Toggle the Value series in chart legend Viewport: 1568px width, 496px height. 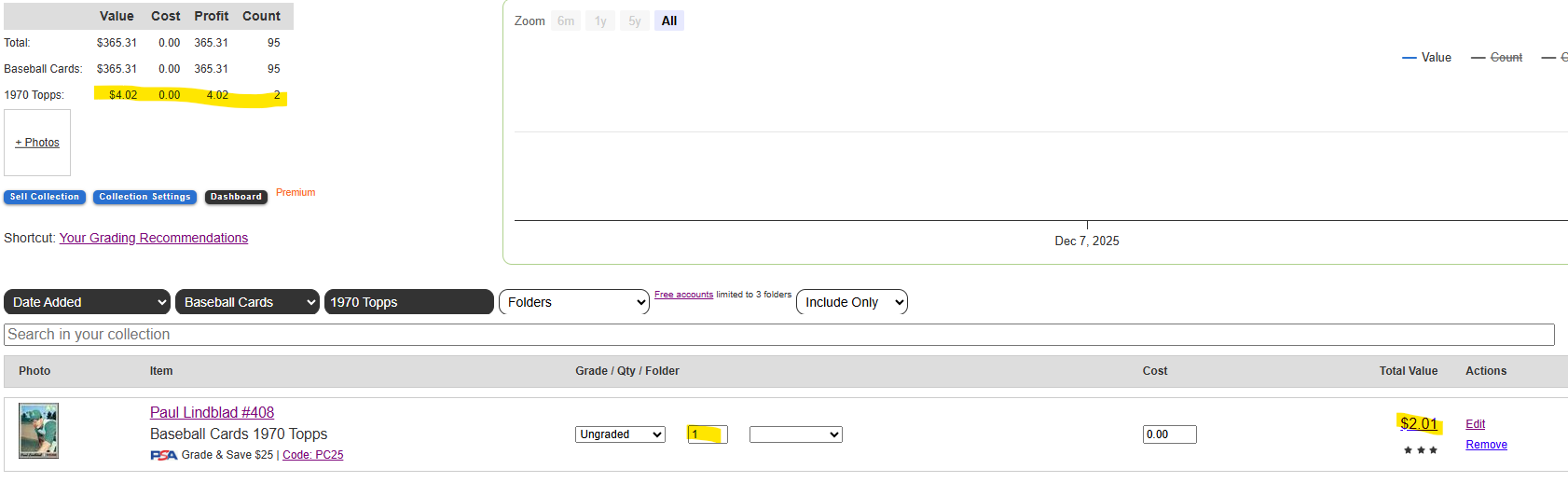coord(1426,58)
